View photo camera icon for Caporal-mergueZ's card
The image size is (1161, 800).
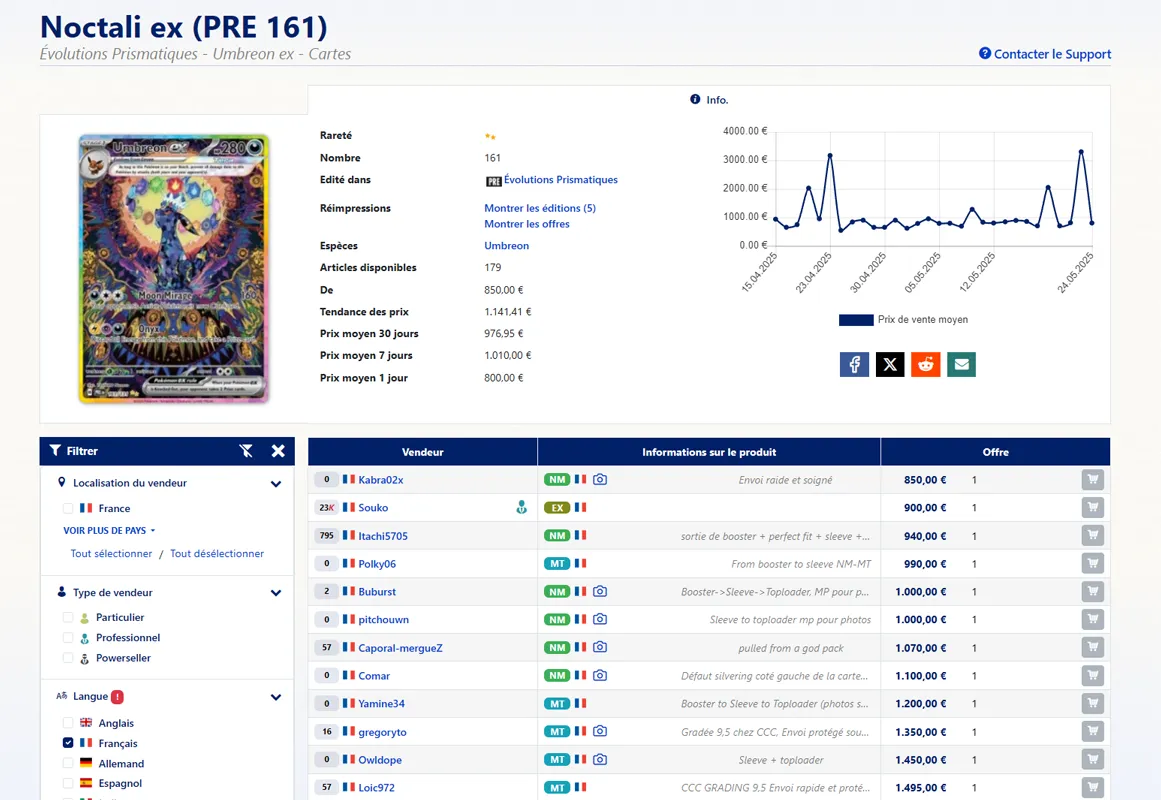point(600,647)
